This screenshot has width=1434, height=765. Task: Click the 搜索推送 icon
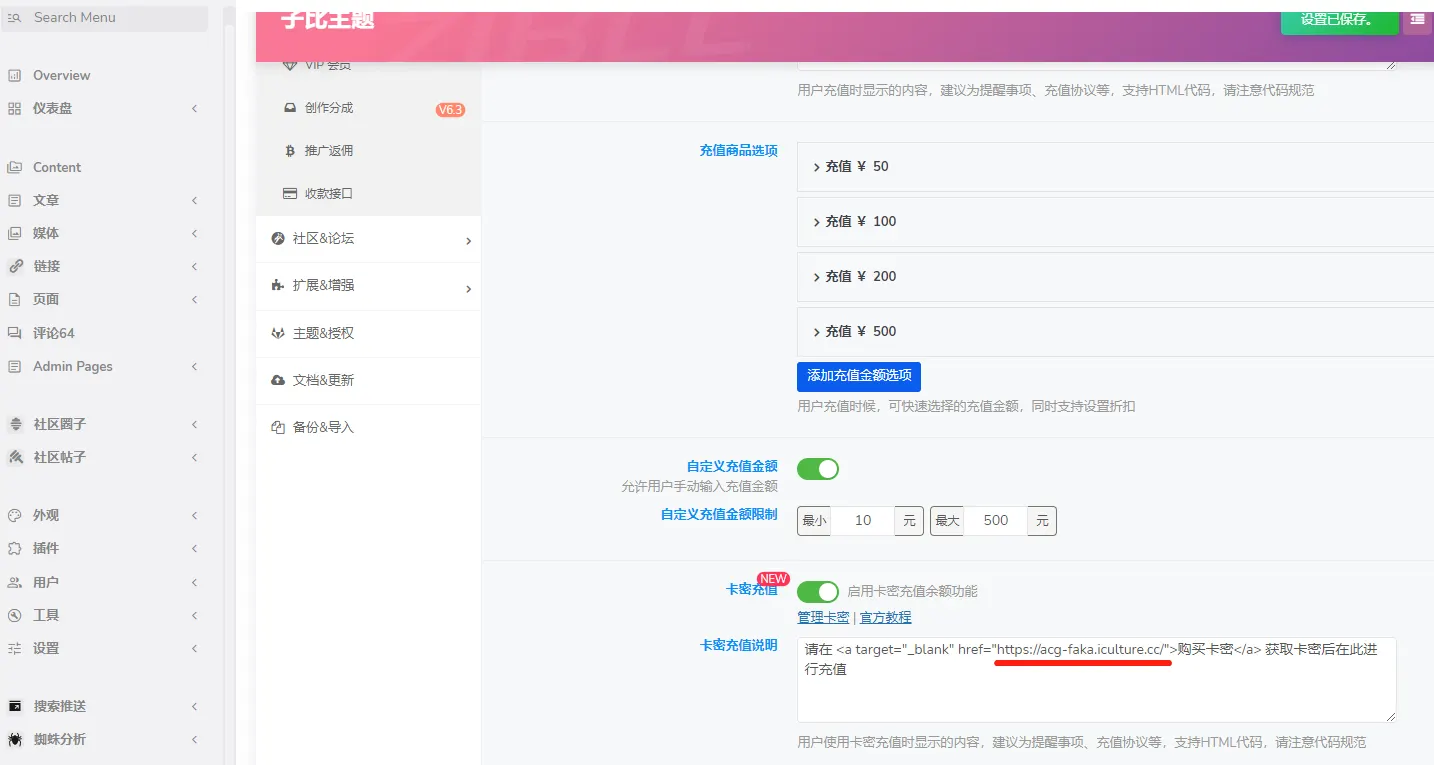pyautogui.click(x=15, y=706)
